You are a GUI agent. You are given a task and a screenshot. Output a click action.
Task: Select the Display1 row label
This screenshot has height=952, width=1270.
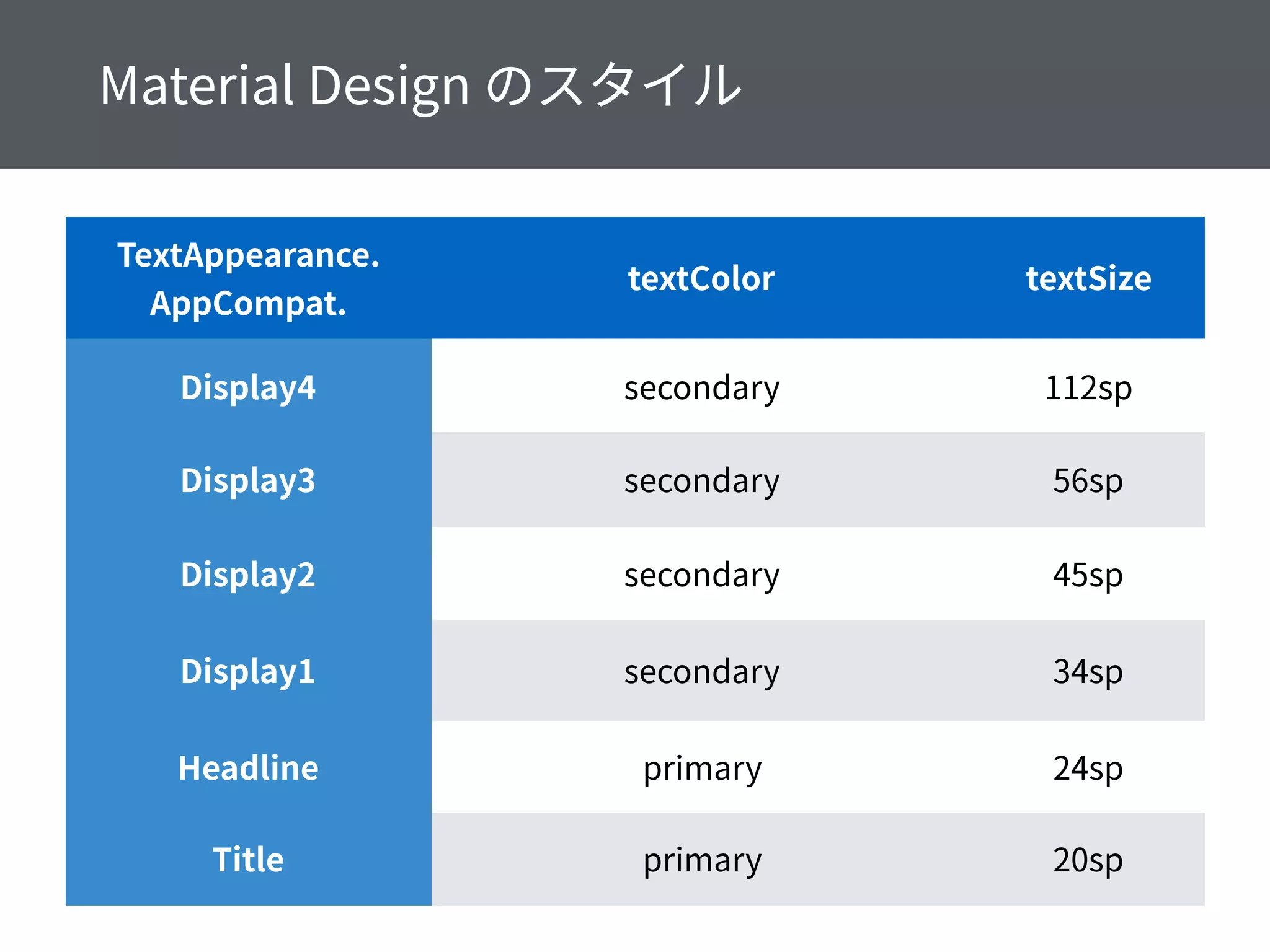click(x=248, y=671)
